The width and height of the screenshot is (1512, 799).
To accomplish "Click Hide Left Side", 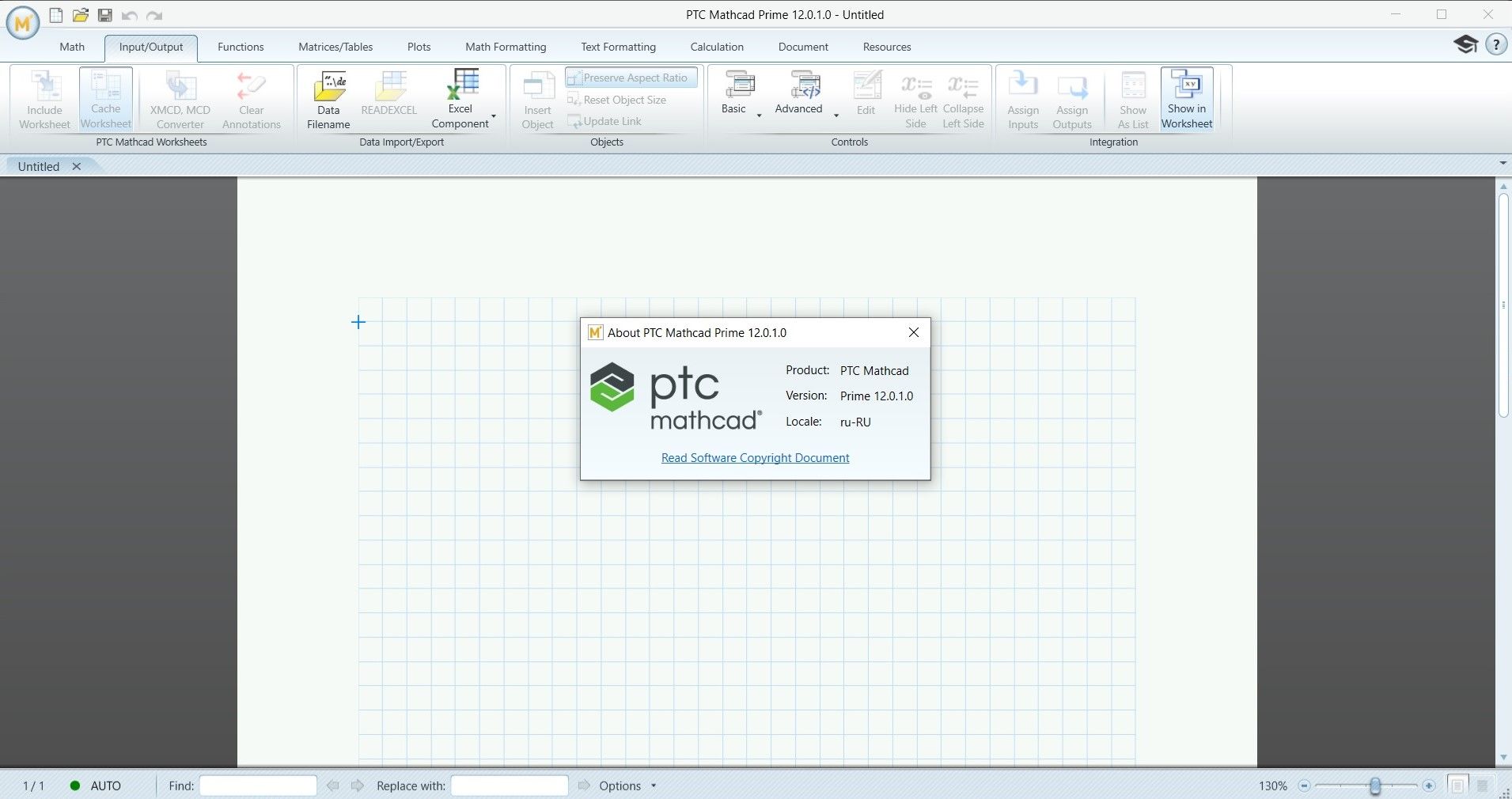I will pos(915,100).
